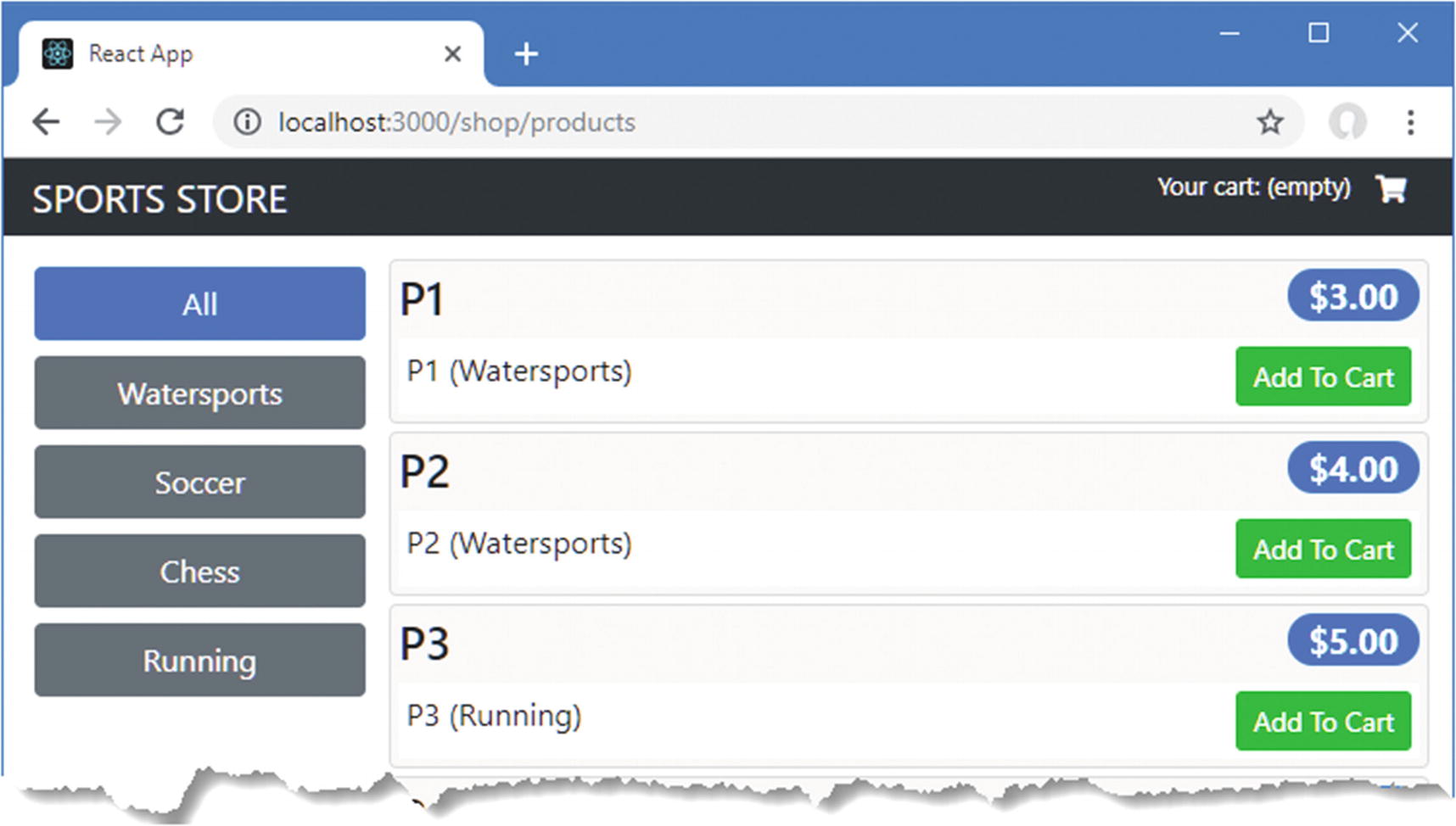The height and width of the screenshot is (826, 1456).
Task: Add P1 to cart
Action: pos(1323,377)
